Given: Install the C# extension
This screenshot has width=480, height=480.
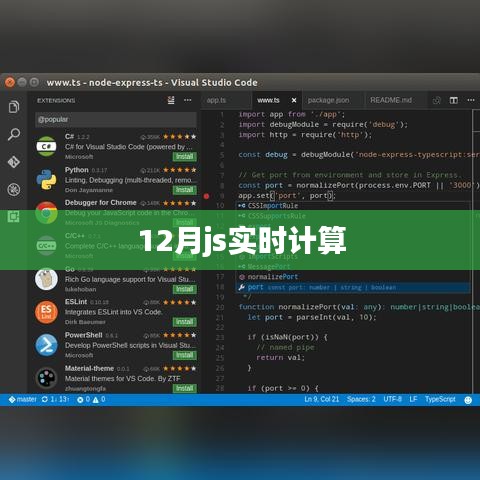Looking at the screenshot, I should point(185,156).
